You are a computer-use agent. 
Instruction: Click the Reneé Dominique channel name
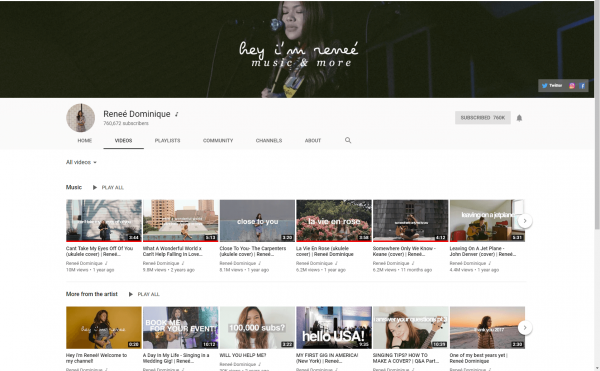click(x=137, y=114)
